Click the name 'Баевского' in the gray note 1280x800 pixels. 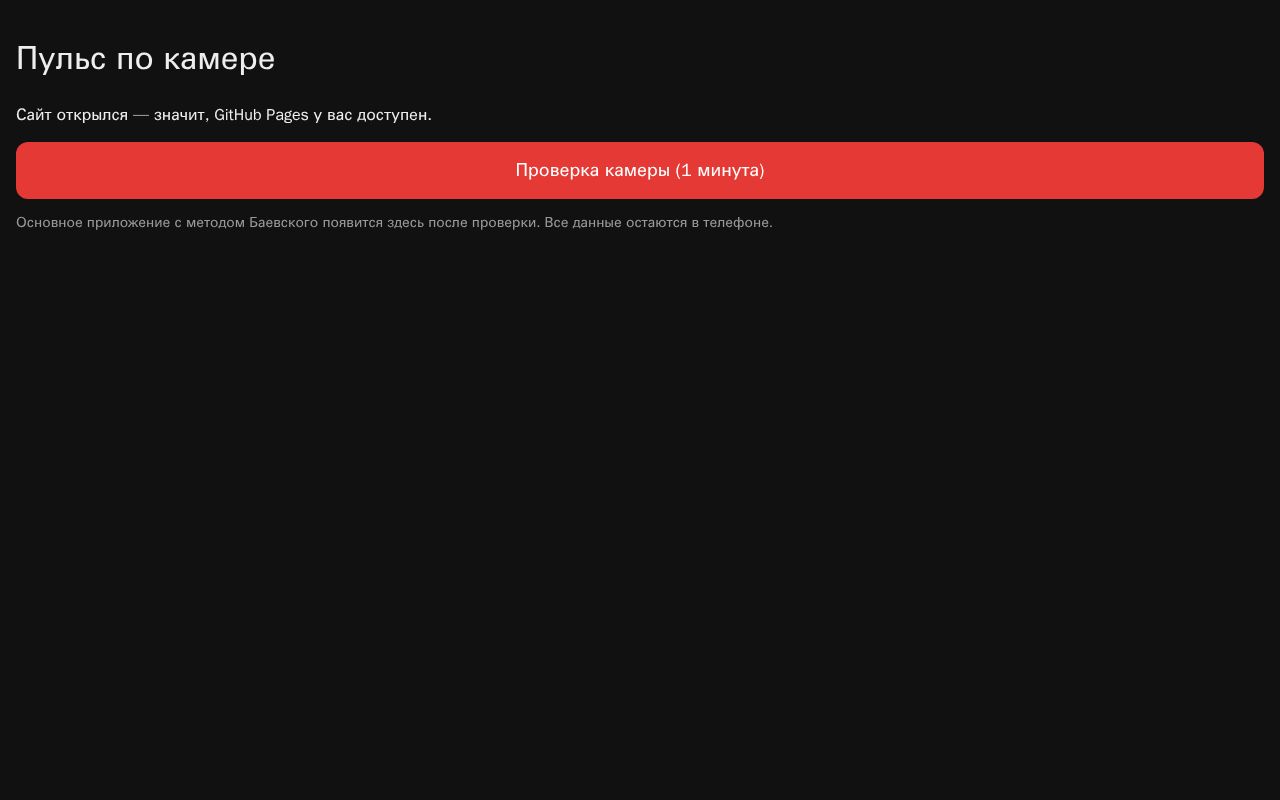point(283,222)
